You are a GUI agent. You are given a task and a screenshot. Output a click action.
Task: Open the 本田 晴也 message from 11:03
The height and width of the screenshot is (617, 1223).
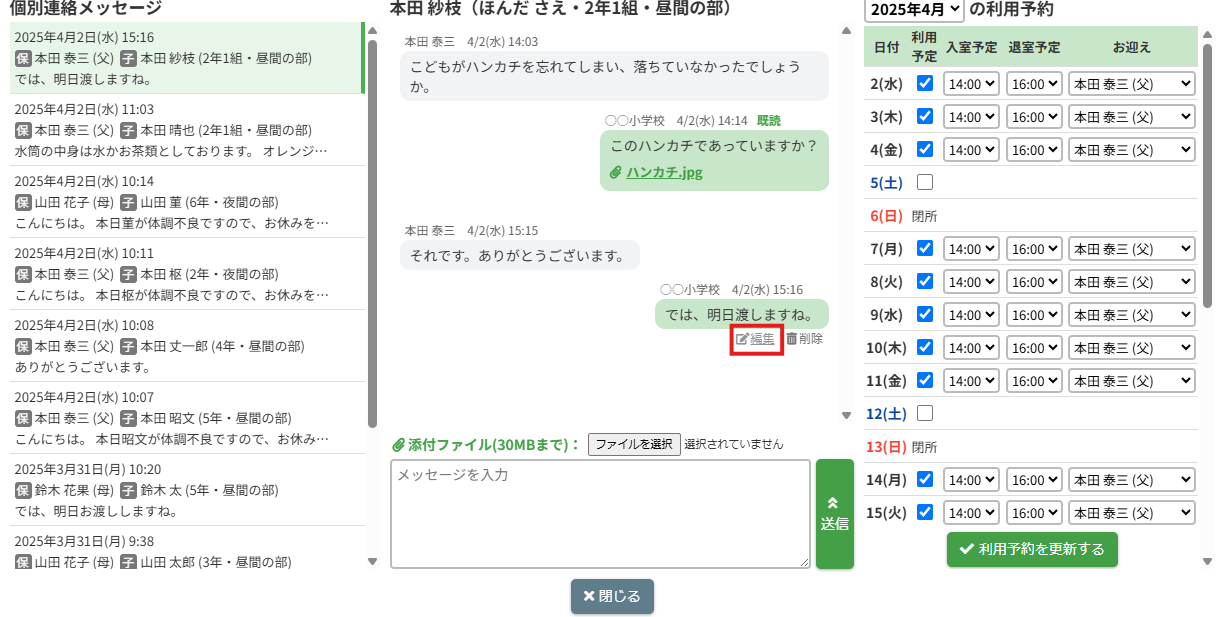pos(185,130)
